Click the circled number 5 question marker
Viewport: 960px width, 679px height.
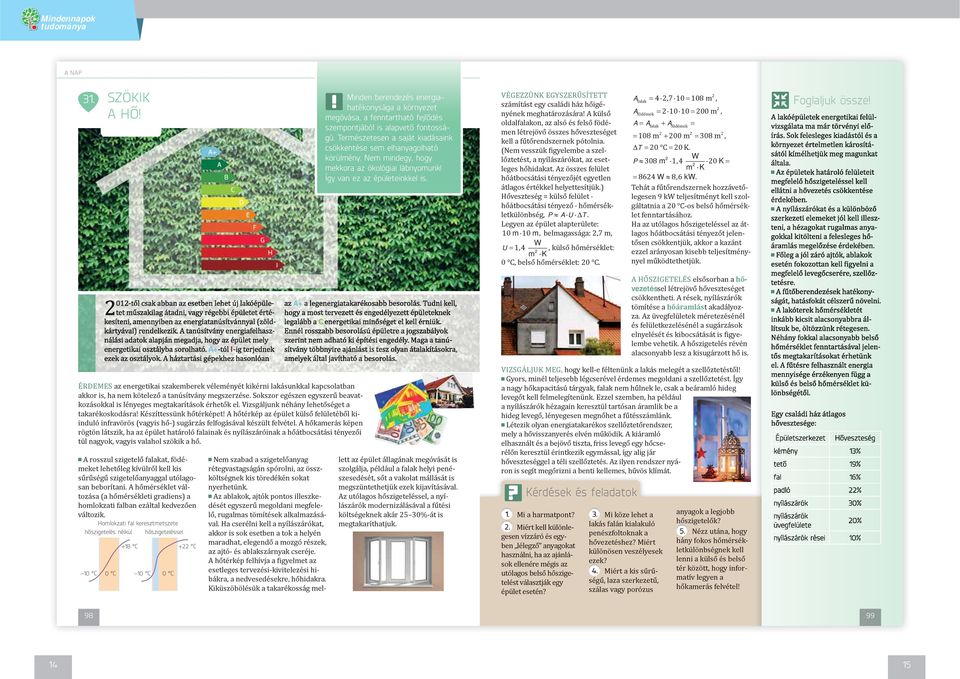tap(682, 531)
